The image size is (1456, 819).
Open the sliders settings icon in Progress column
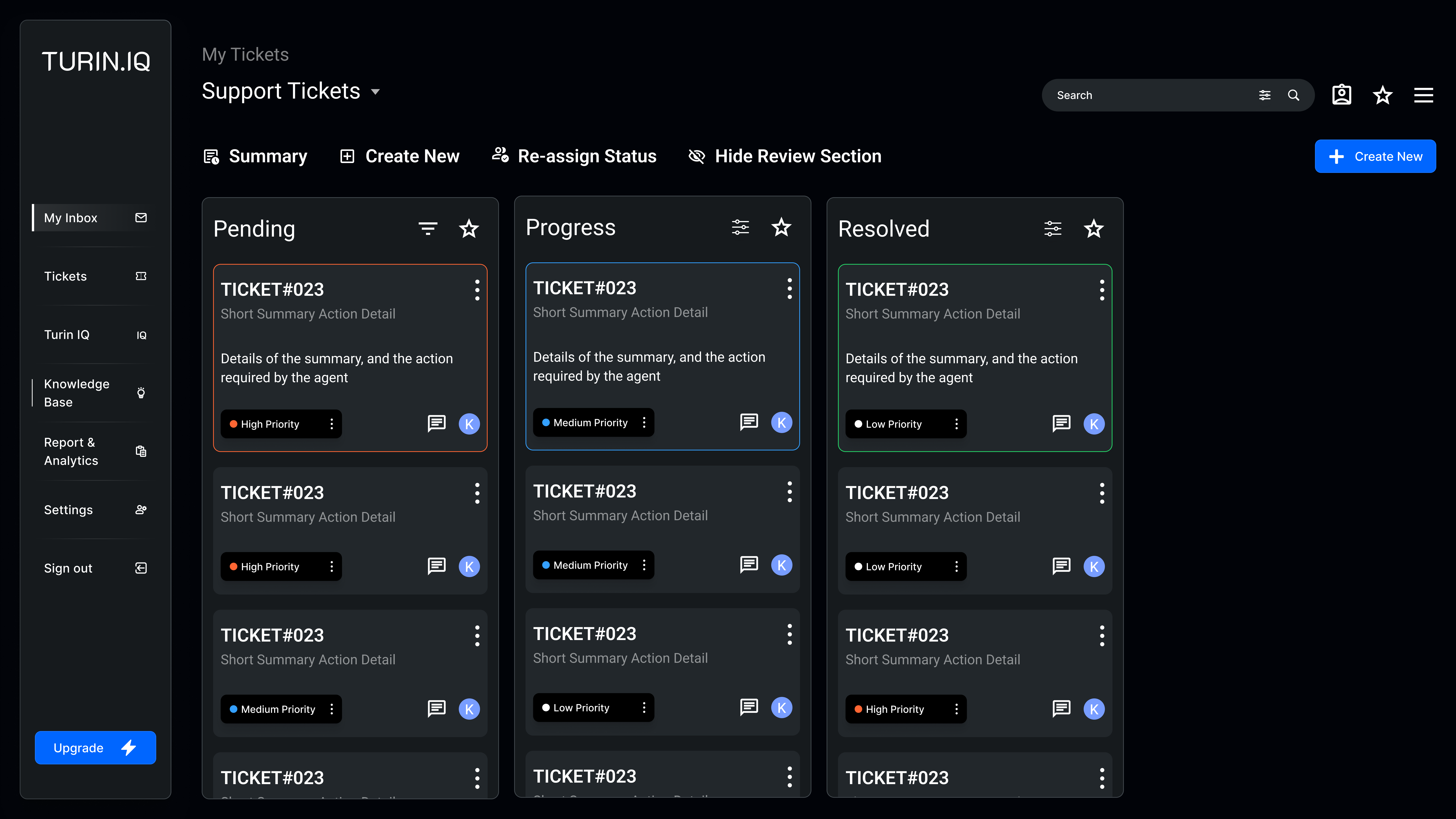[x=741, y=227]
